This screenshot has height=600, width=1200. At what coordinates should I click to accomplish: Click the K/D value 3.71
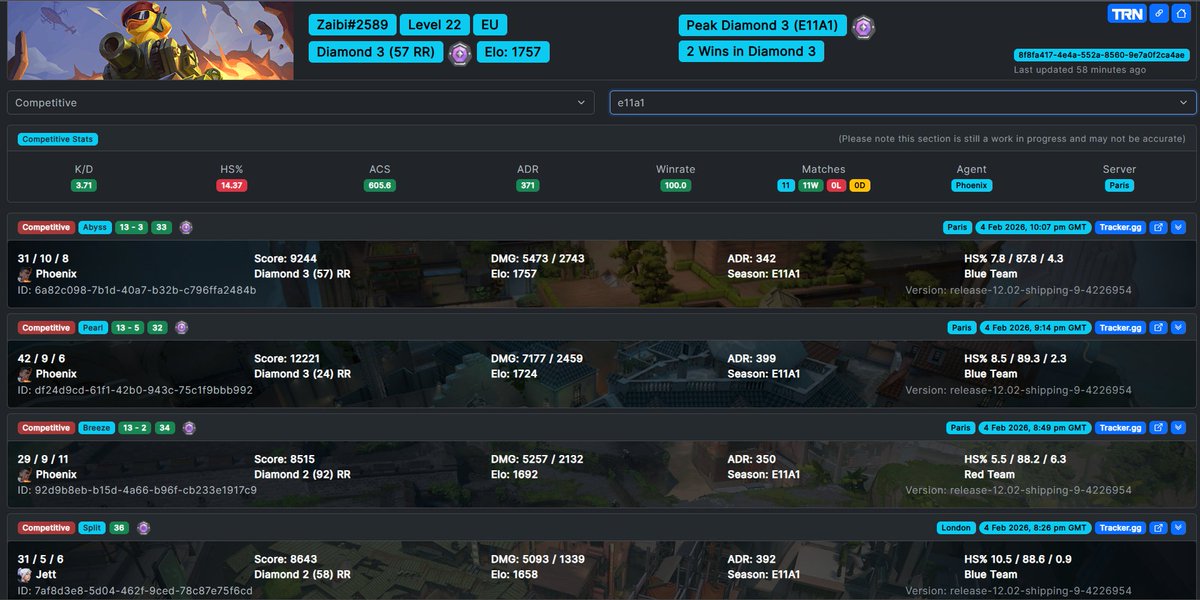[84, 185]
